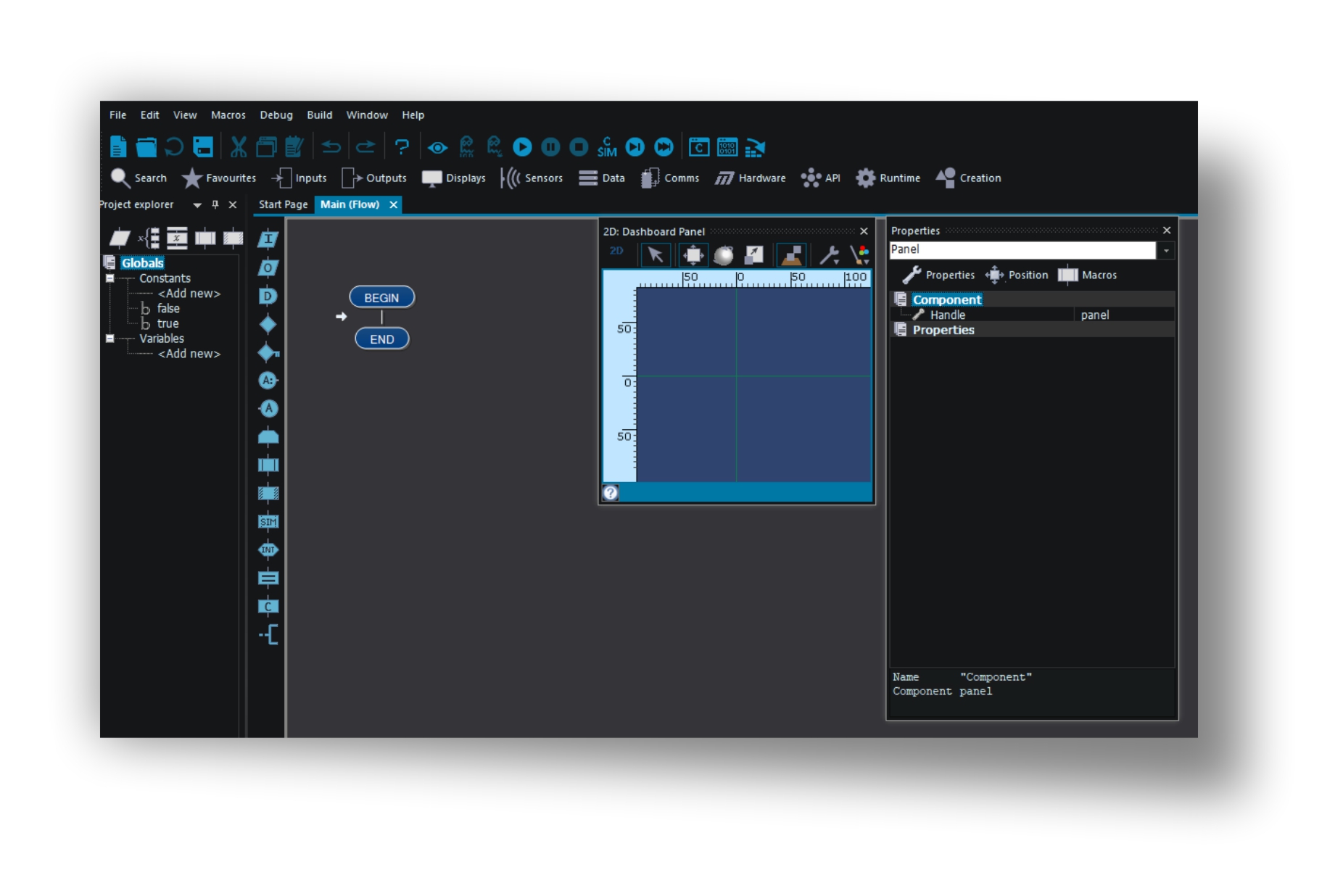Collapse the Variables tree node
Viewport: 1343px width, 896px height.
tap(110, 339)
